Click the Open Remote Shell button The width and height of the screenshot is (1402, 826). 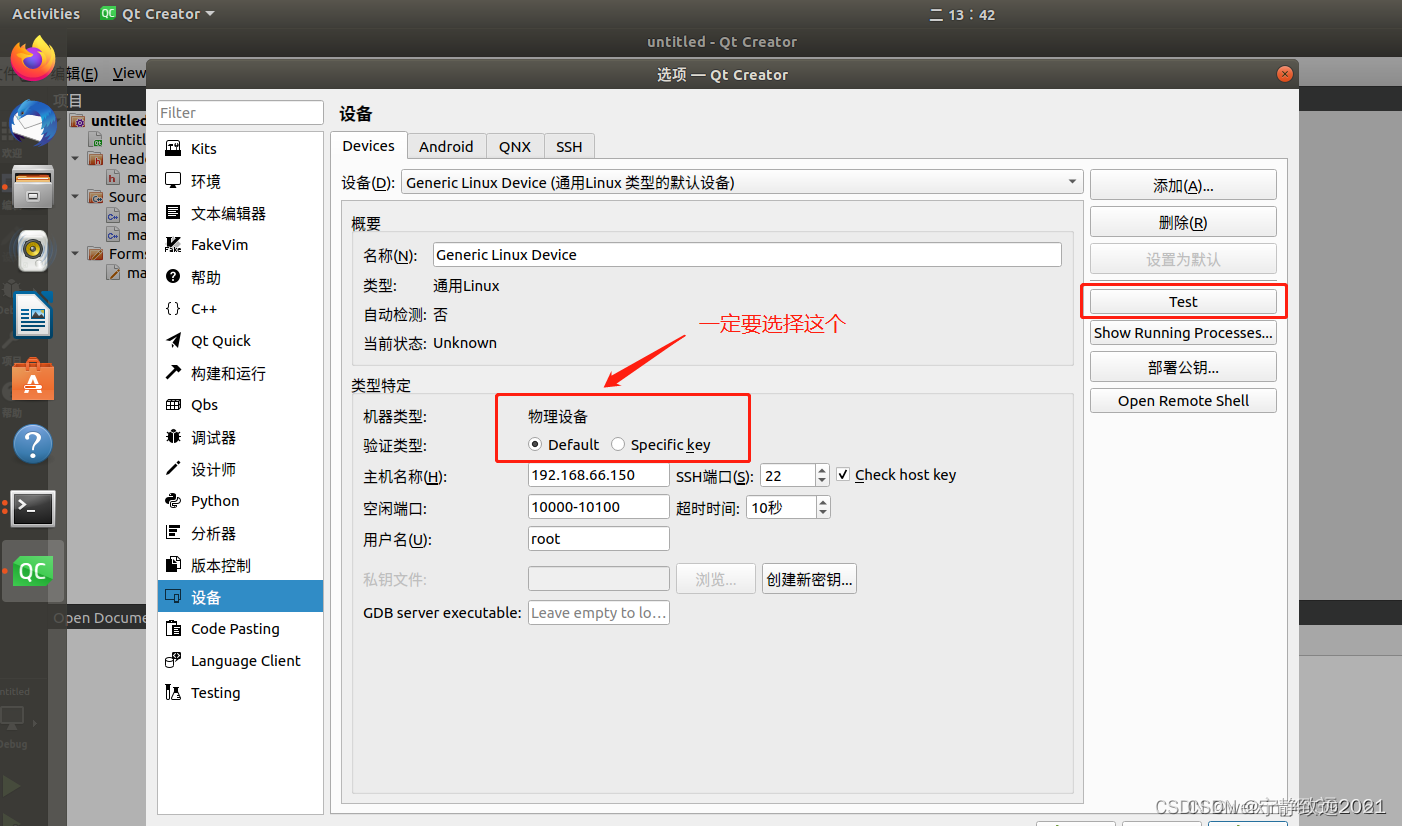[x=1183, y=401]
